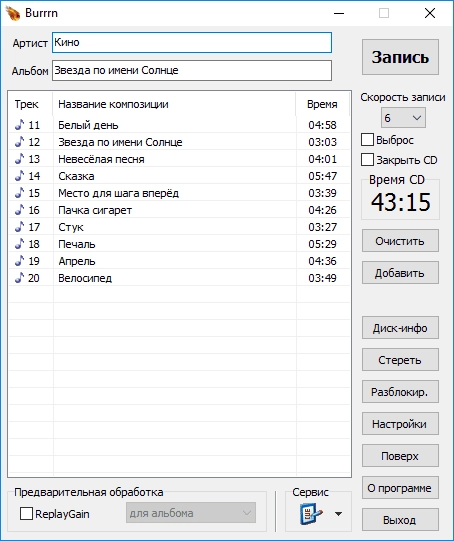Click the Разблокир. unlock button

400,392
